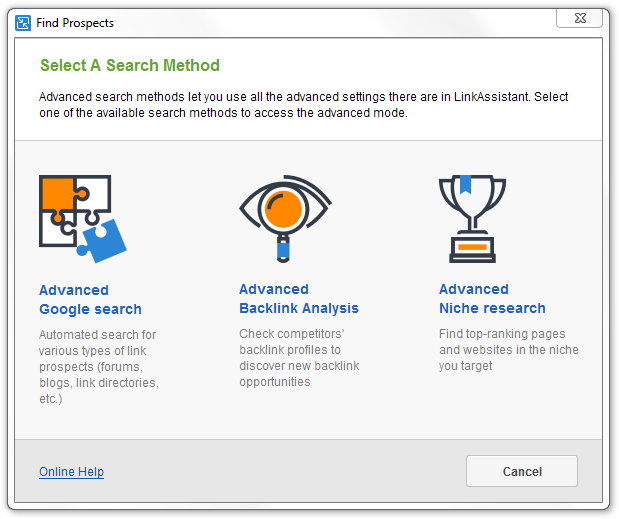
Task: Click the Find Prospects window title text
Action: tap(75, 23)
